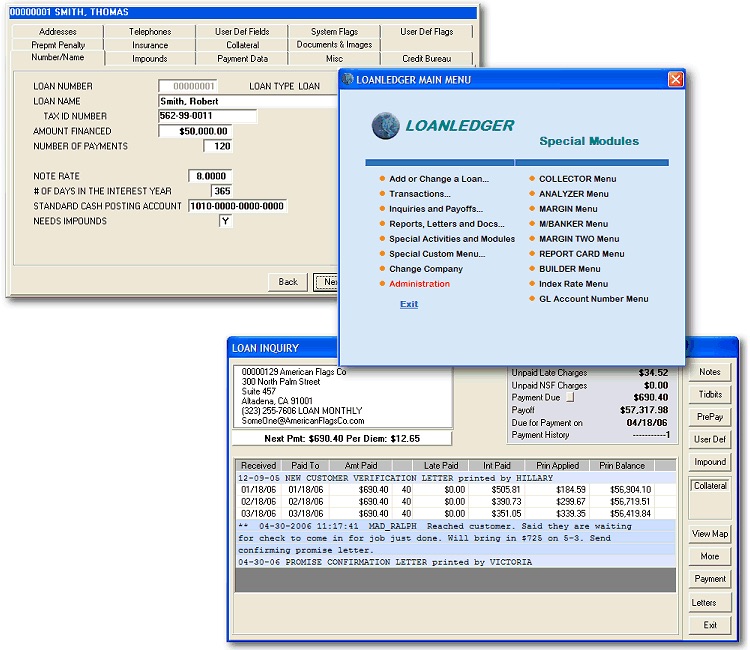This screenshot has width=750, height=650.
Task: Click the Received column header
Action: [258, 465]
